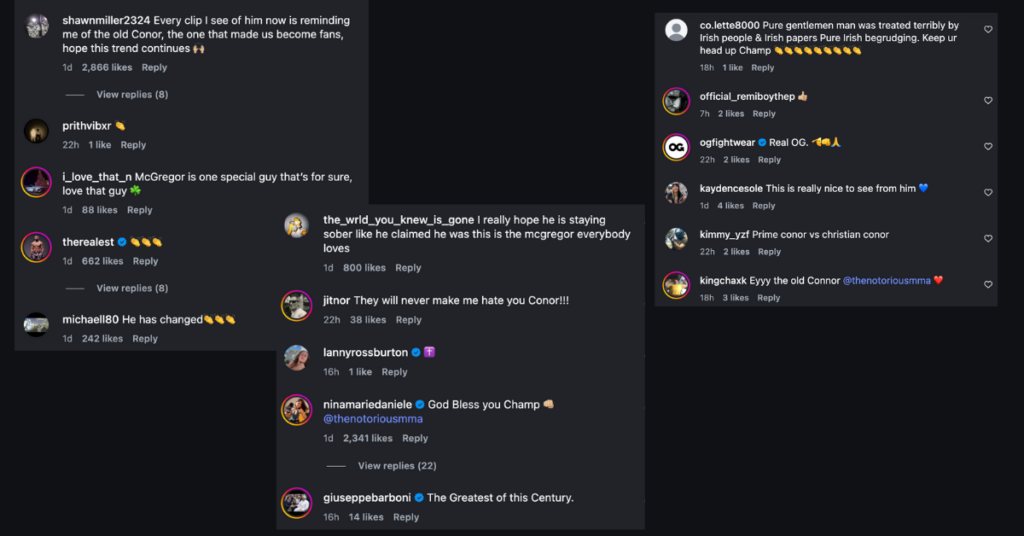Click the heart next to official_remiboythep's comment
This screenshot has width=1024, height=536.
click(x=988, y=101)
